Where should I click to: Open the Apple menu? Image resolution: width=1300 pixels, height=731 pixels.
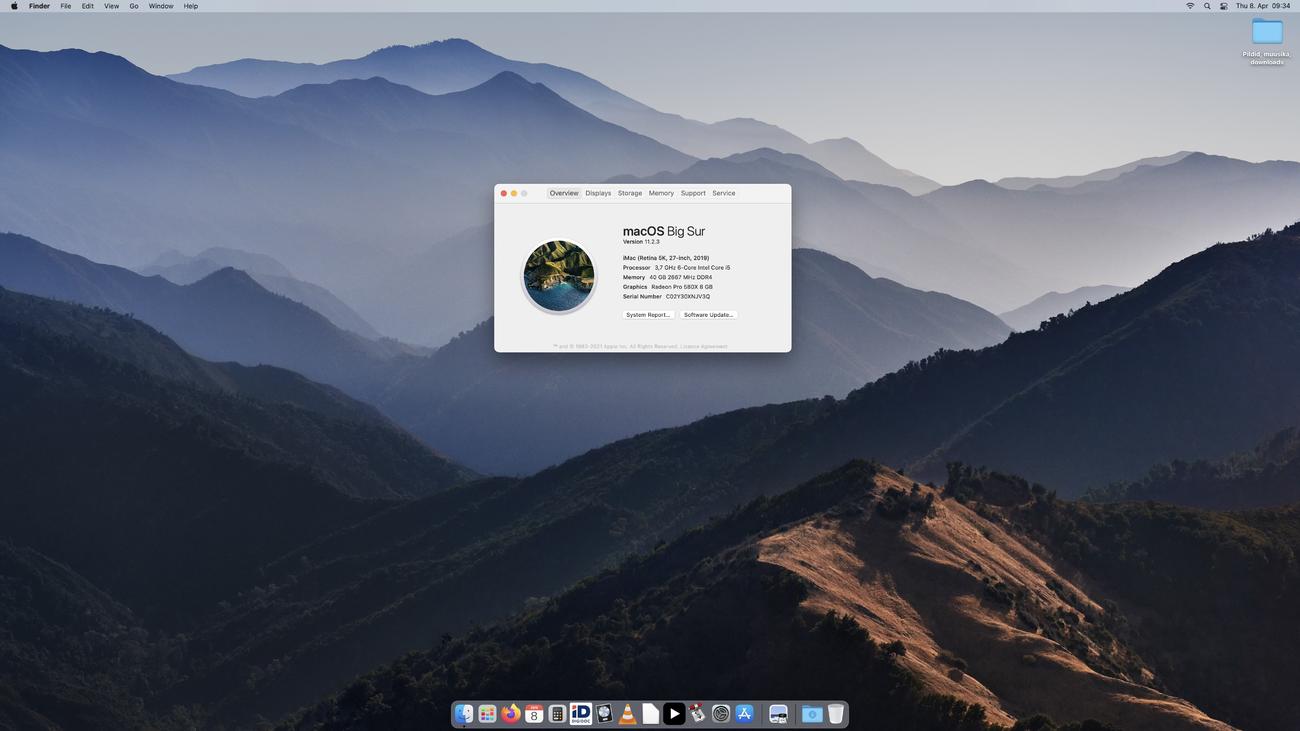(14, 6)
